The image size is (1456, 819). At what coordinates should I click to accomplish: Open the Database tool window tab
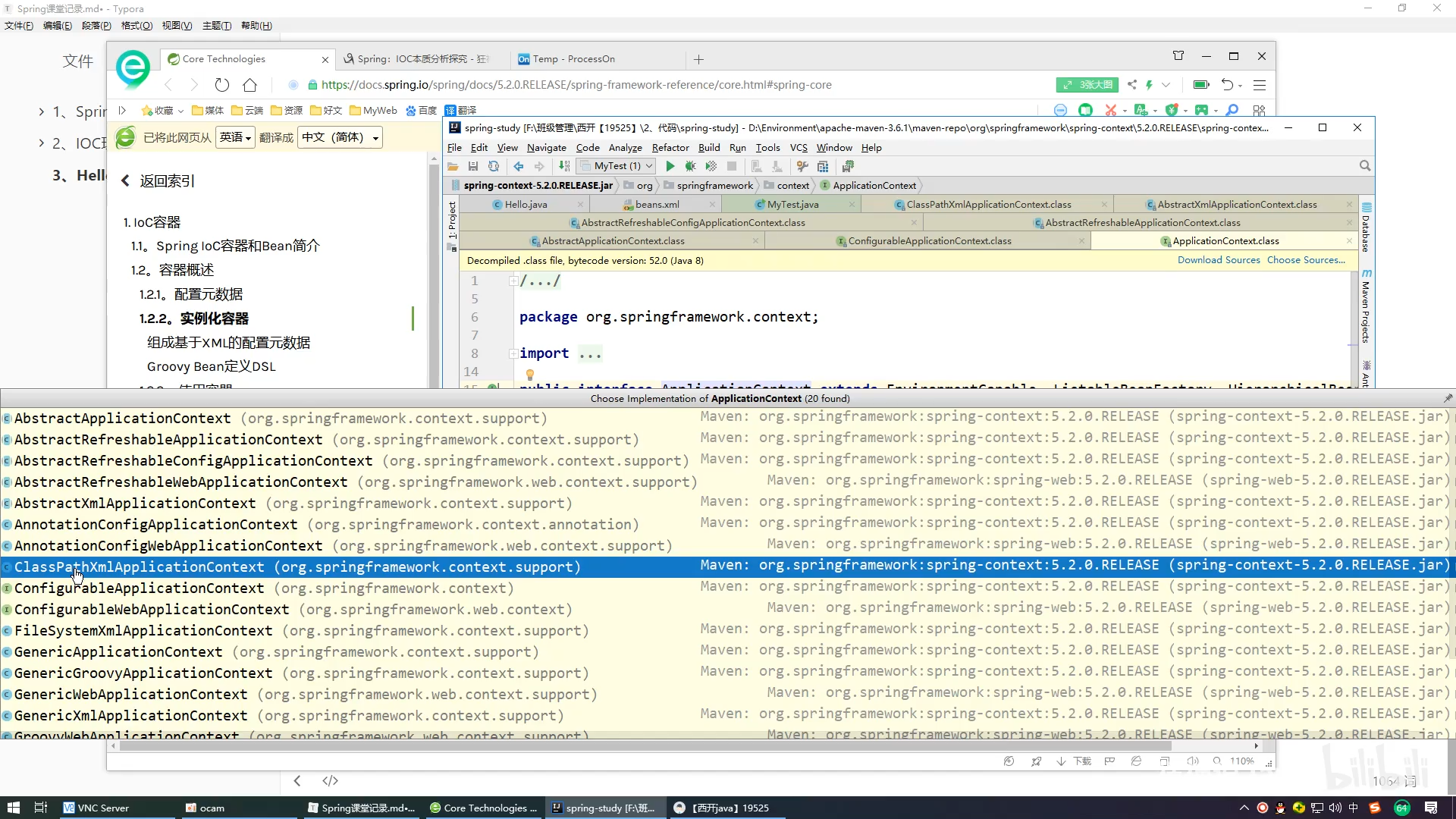pos(1366,227)
